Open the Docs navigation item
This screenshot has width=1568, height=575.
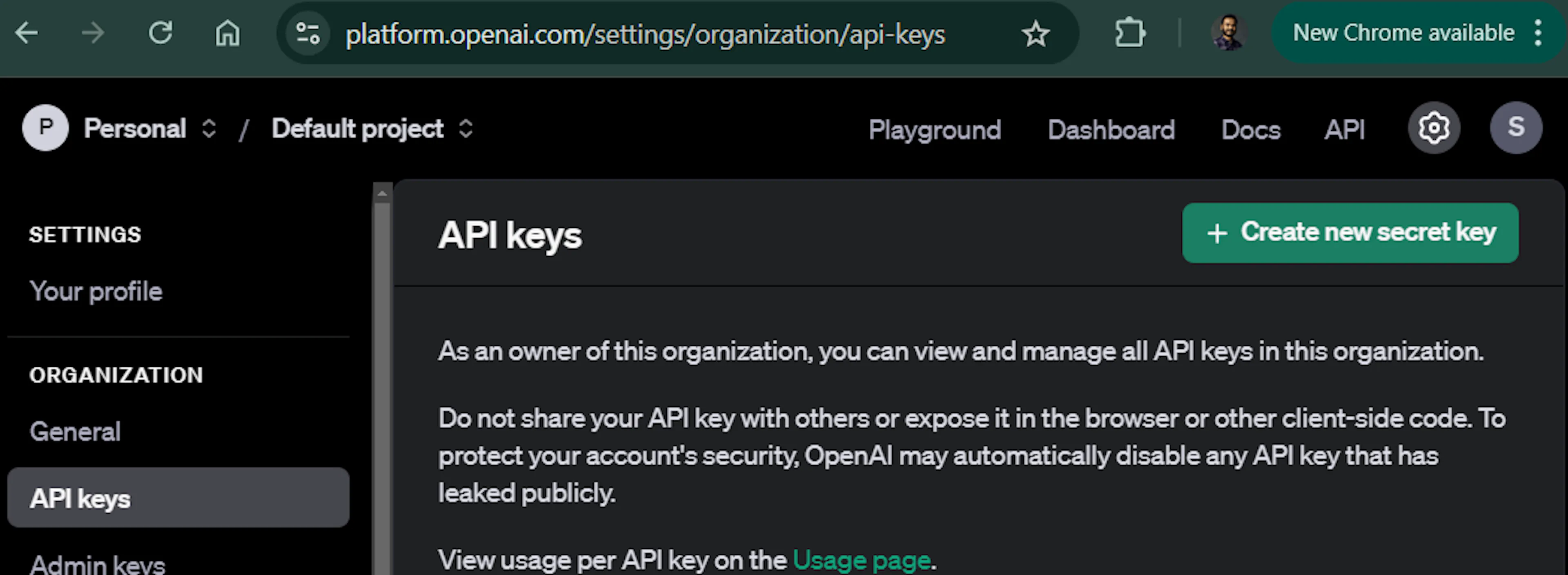[x=1251, y=129]
